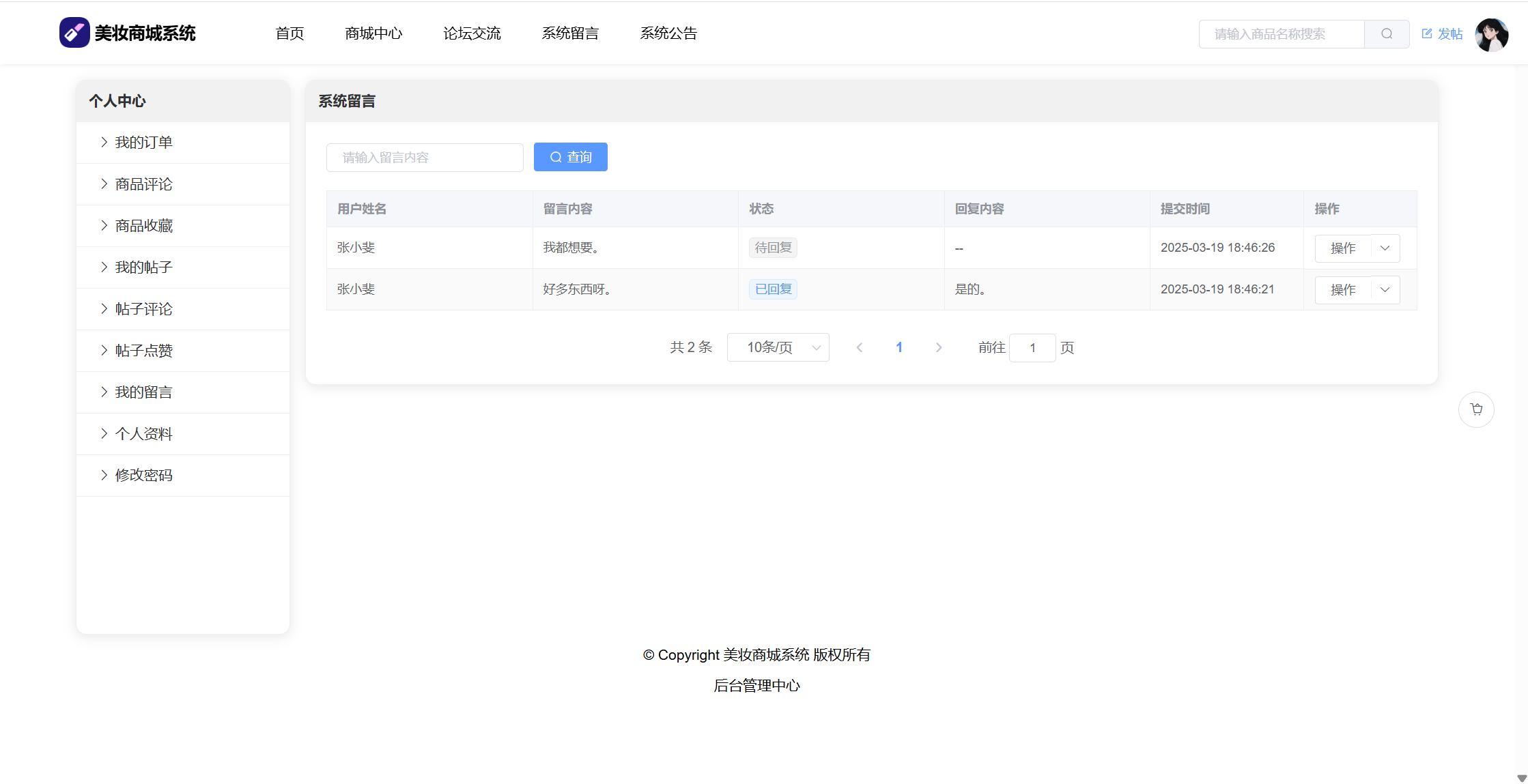This screenshot has width=1528, height=784.
Task: Go to previous page arrow in pagination
Action: tap(860, 348)
